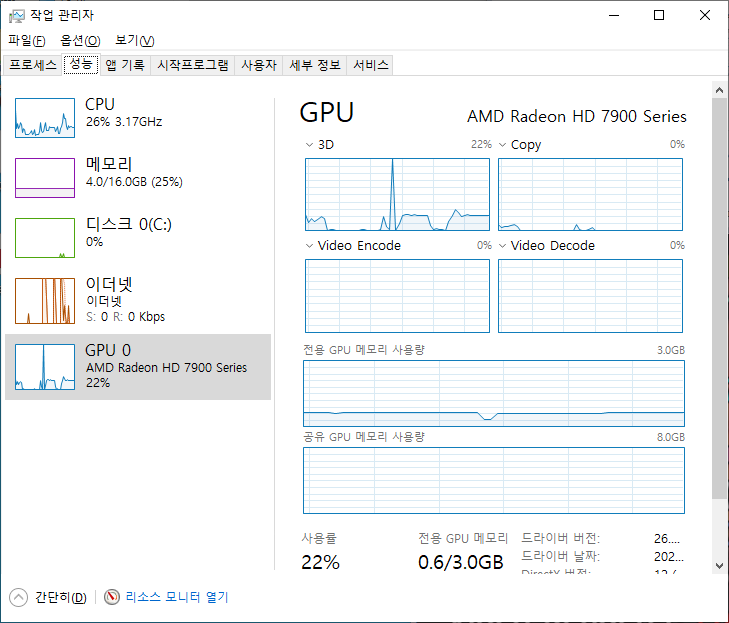Click the 전용 GPU 메모리 사용량 graph
The image size is (729, 623).
coord(494,393)
